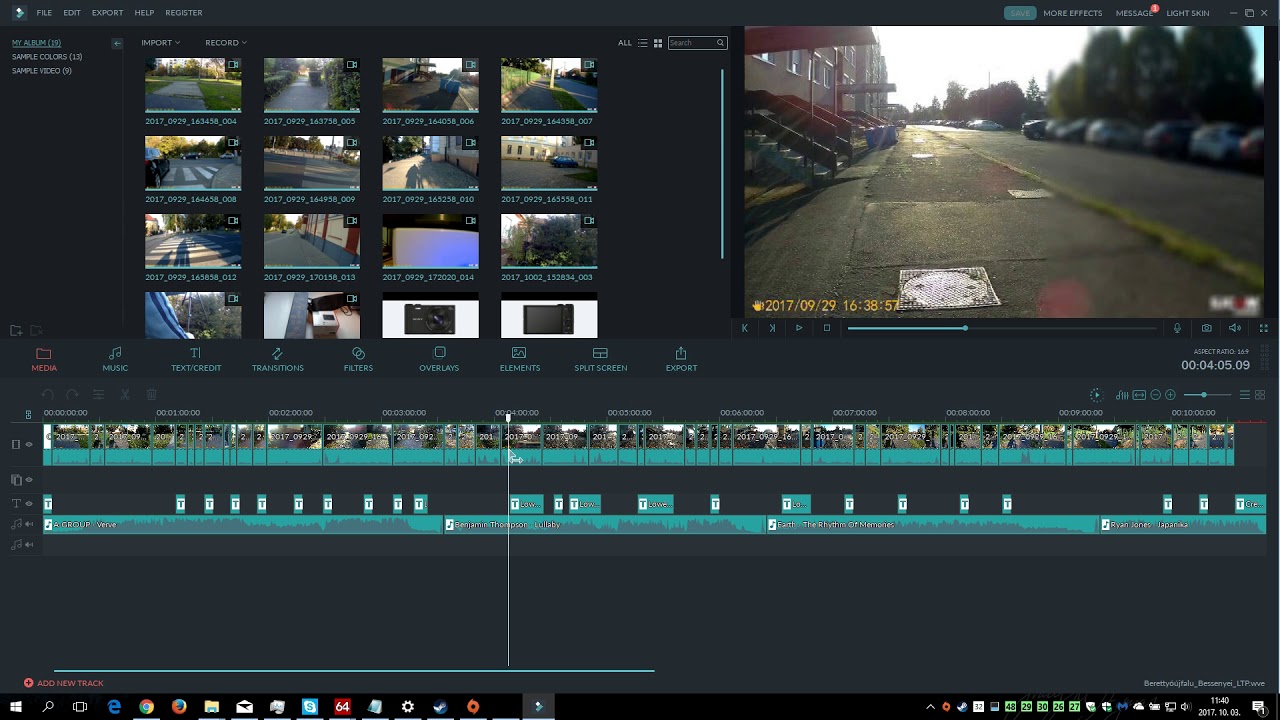Select thumbnail 2017_0929_163458_004
Screen dimensions: 1280x720
point(193,85)
